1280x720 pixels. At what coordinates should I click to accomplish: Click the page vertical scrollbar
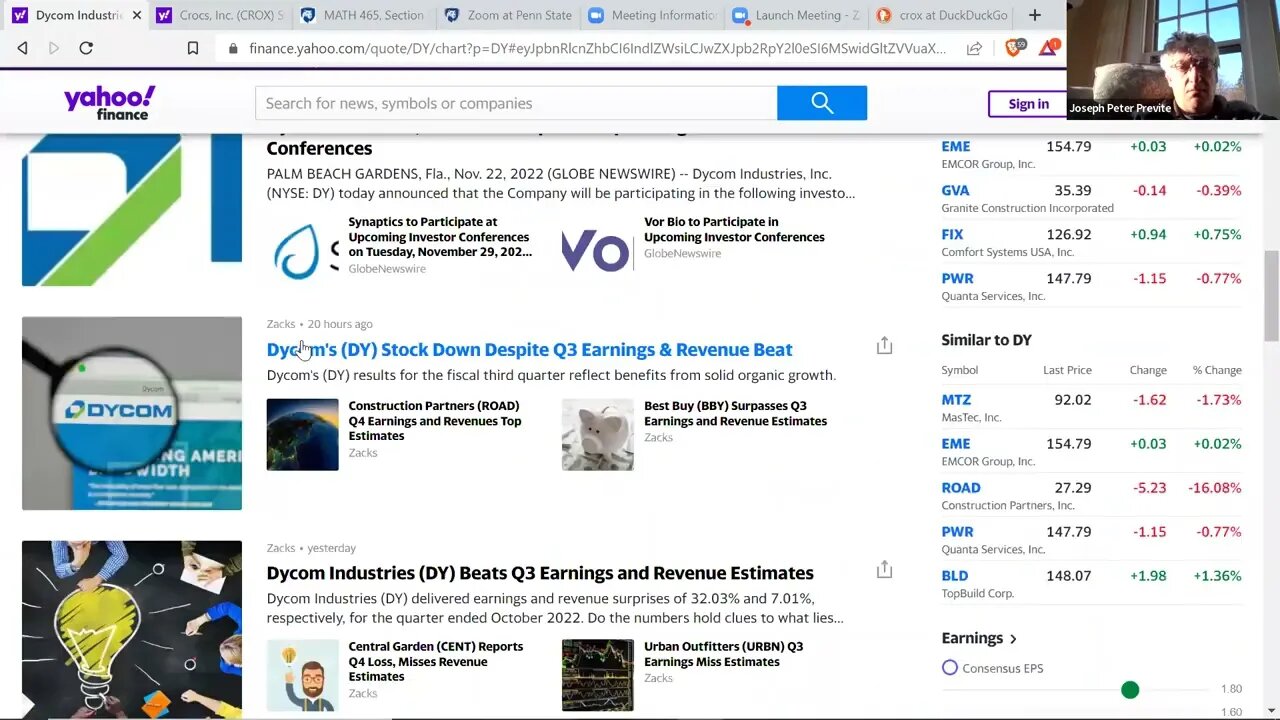coord(1271,295)
